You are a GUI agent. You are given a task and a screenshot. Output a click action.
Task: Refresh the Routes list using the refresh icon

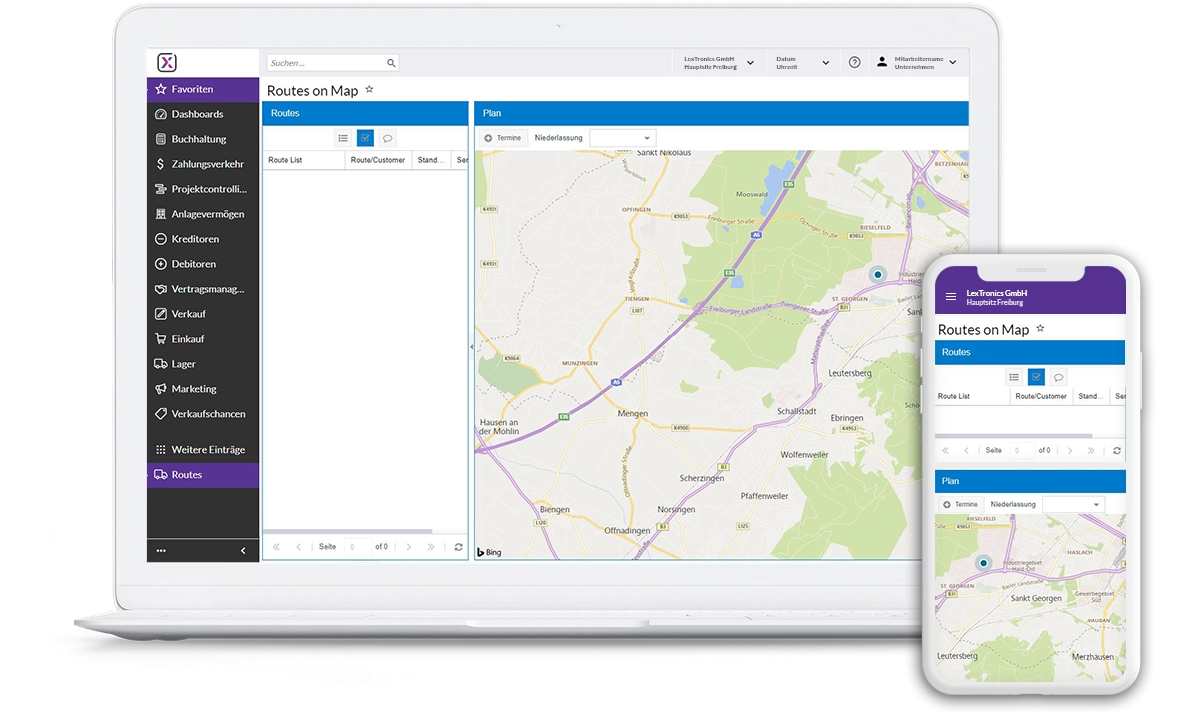pos(459,546)
